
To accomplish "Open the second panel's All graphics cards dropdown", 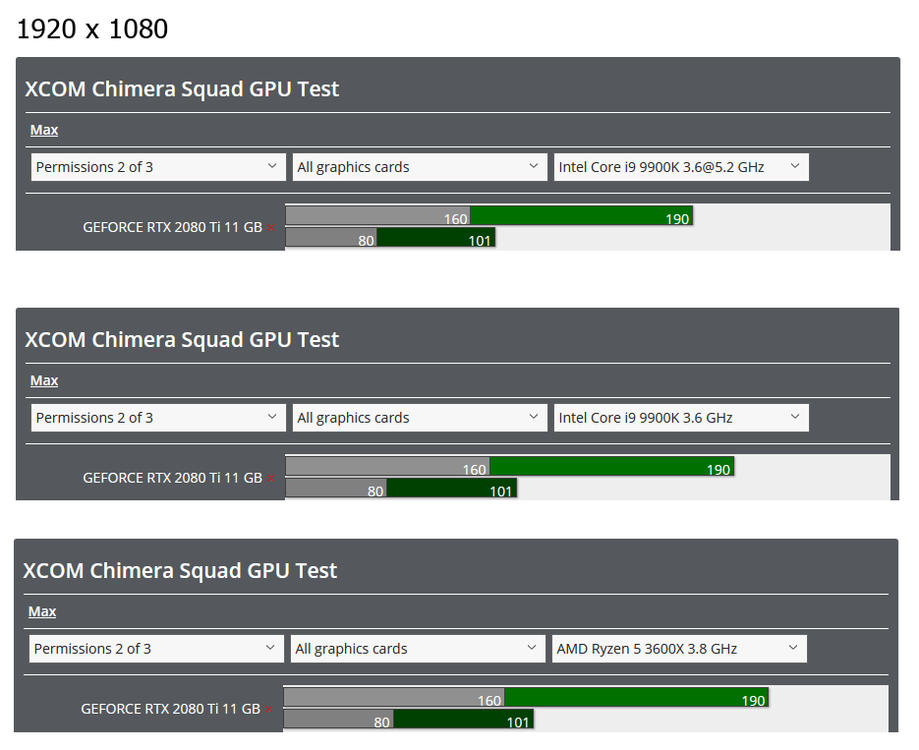I will 420,418.
